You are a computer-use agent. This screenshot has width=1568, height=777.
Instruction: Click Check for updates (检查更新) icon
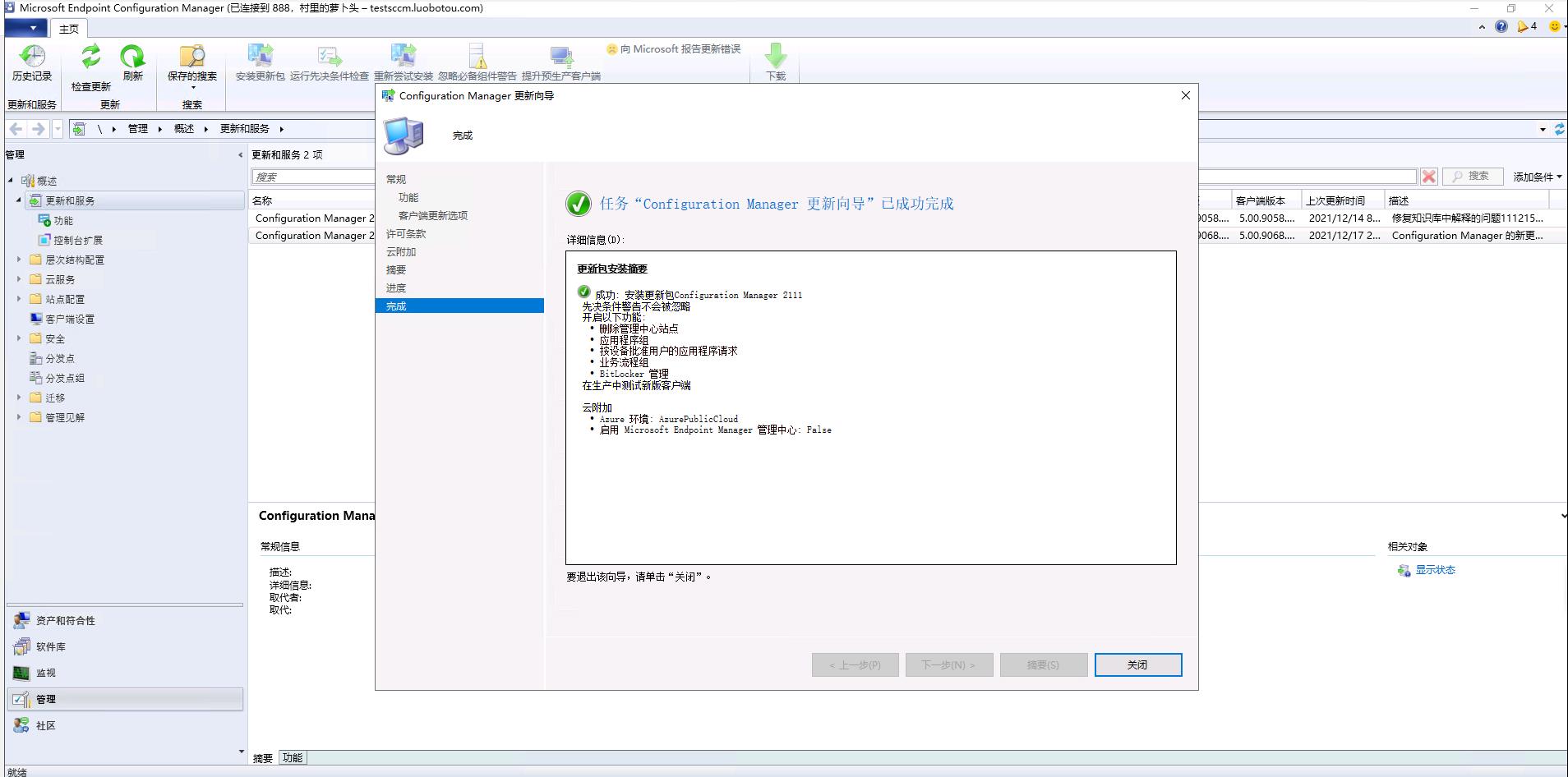click(90, 67)
